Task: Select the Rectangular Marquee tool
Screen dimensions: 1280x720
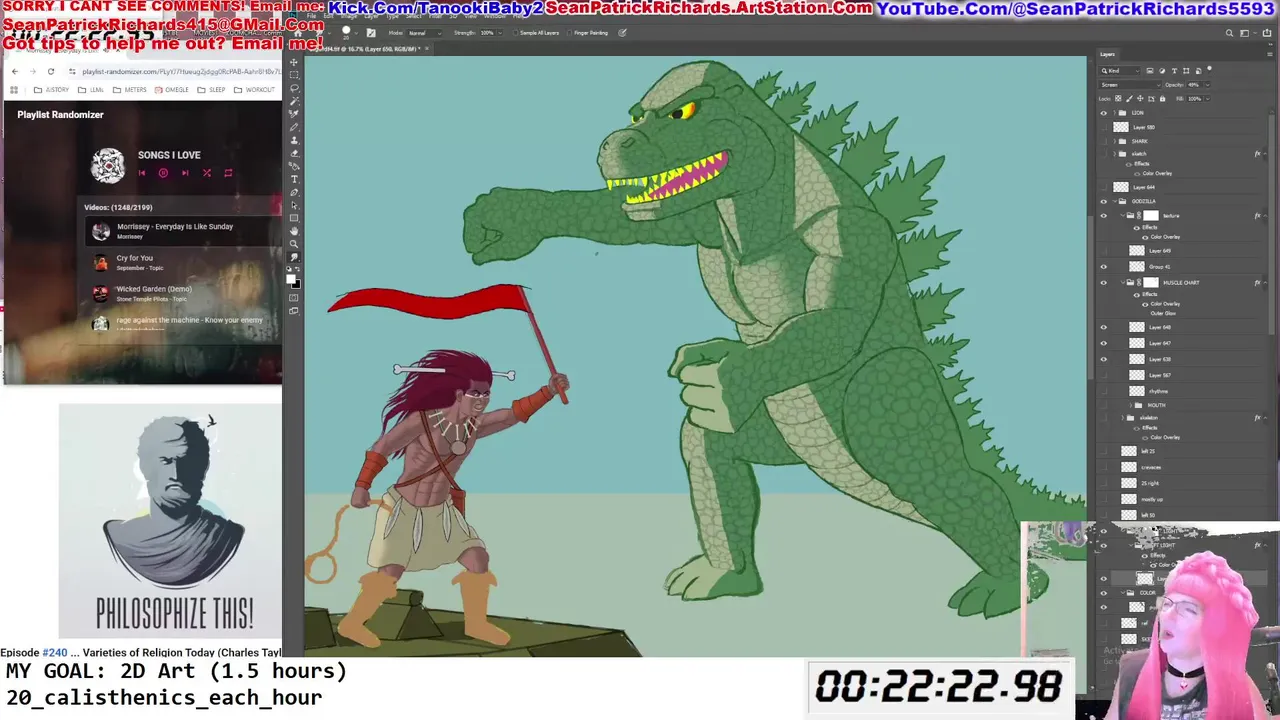Action: (294, 75)
